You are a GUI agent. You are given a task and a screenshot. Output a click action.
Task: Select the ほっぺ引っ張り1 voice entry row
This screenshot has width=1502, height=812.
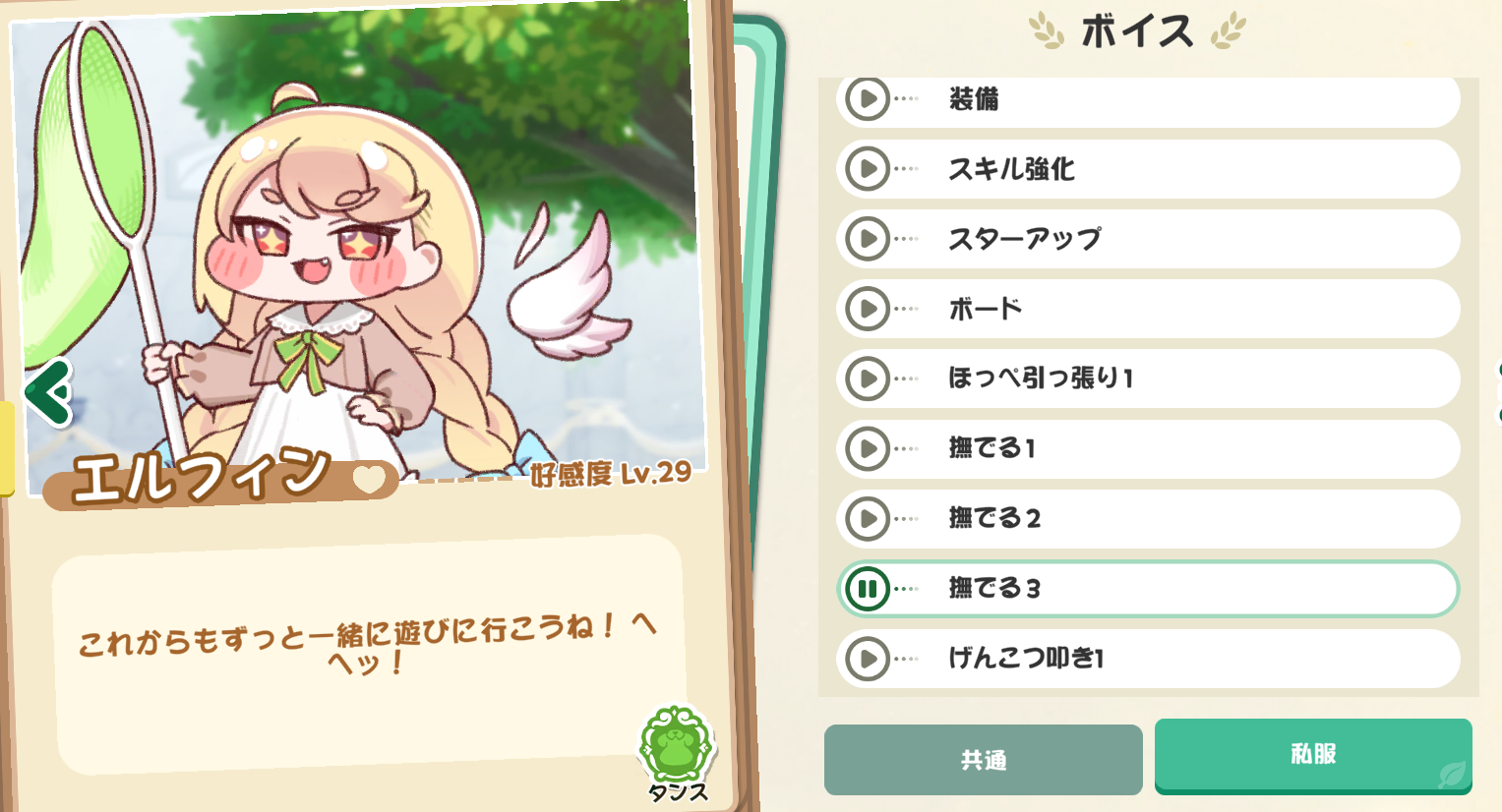coord(1148,378)
